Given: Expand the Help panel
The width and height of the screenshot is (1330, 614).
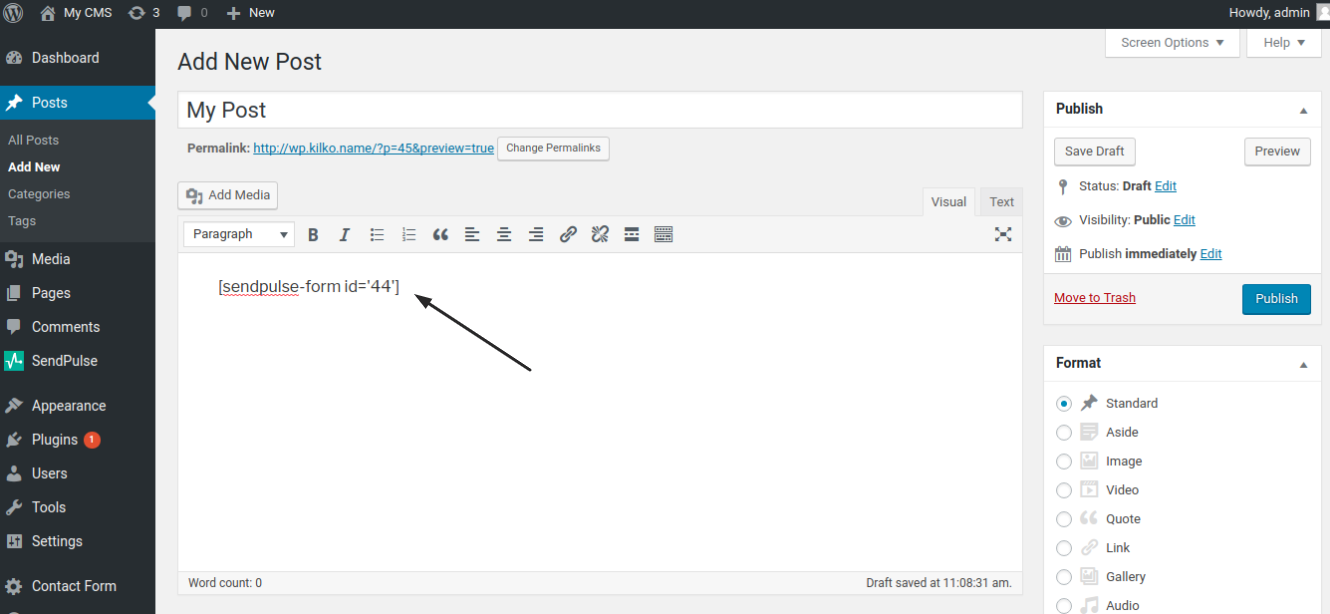Looking at the screenshot, I should [x=1284, y=42].
